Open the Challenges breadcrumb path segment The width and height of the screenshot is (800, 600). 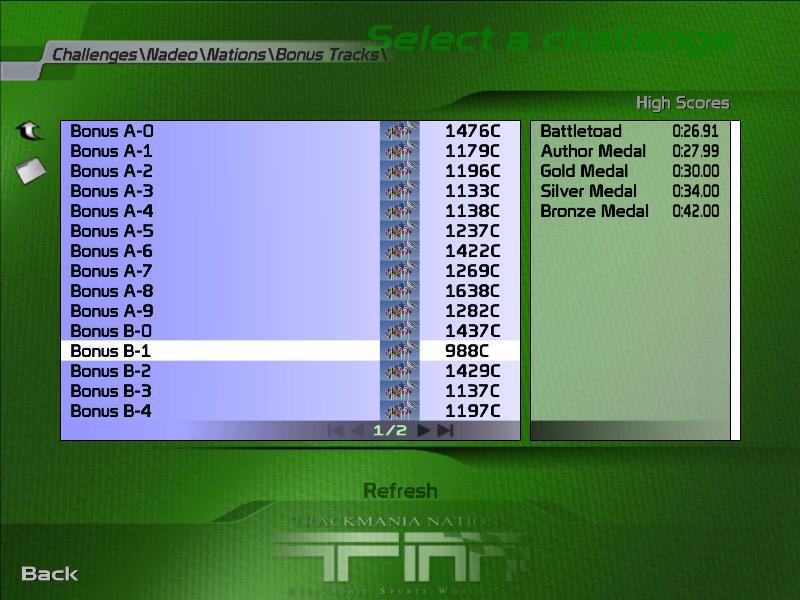94,54
